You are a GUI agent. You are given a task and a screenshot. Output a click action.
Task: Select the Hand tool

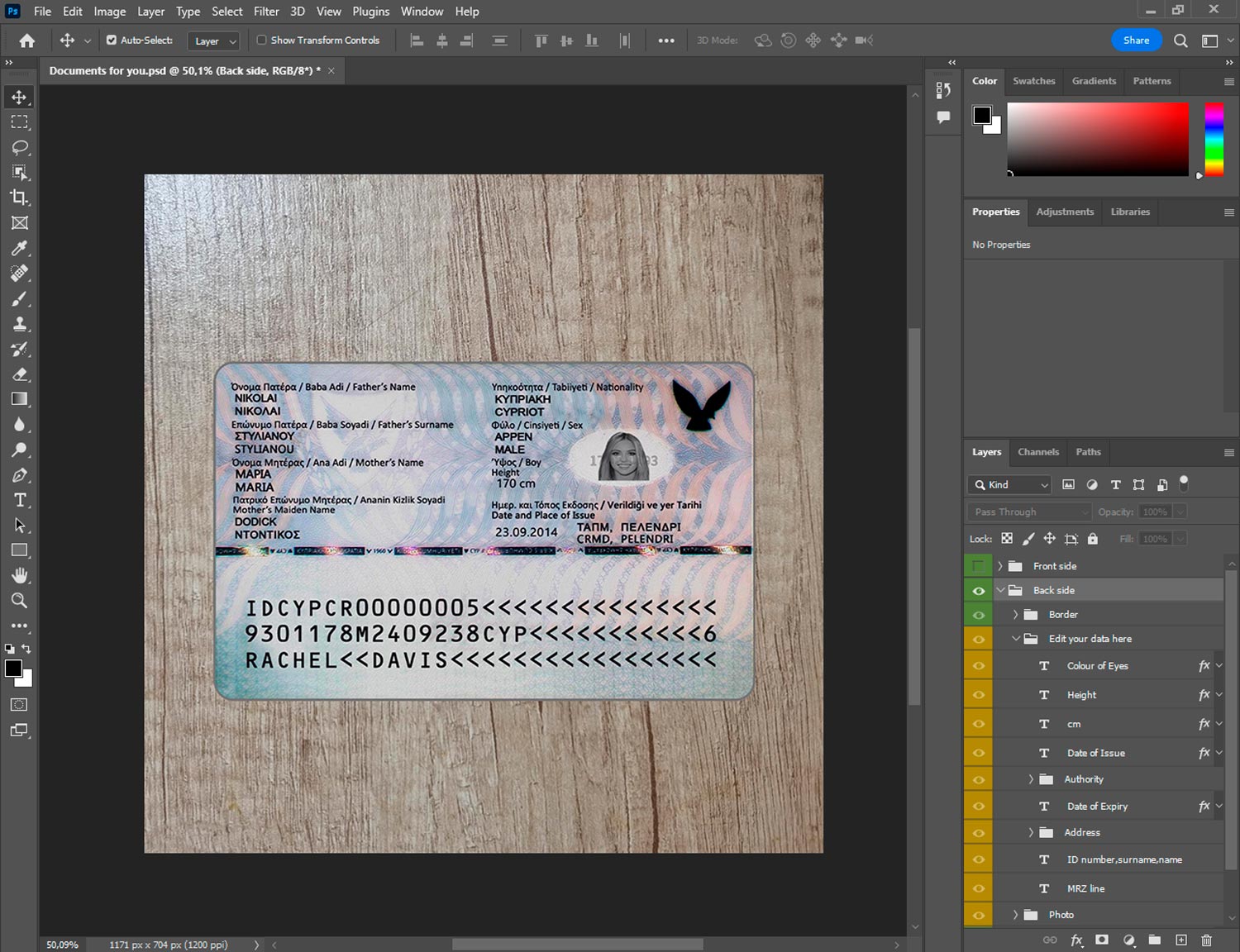click(20, 575)
